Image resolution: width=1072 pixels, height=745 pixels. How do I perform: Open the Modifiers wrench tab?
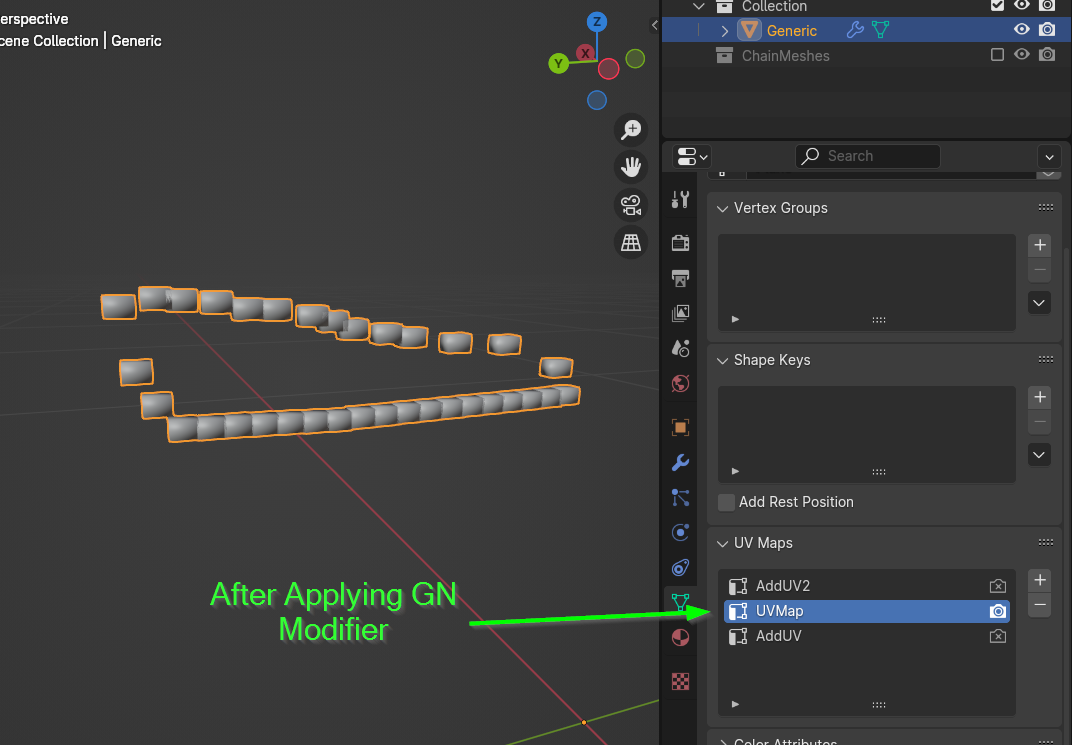(680, 463)
